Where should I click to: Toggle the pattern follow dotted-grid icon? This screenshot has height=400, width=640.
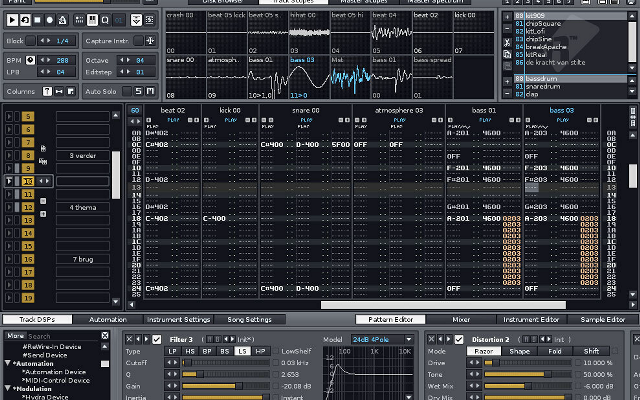pyautogui.click(x=80, y=20)
